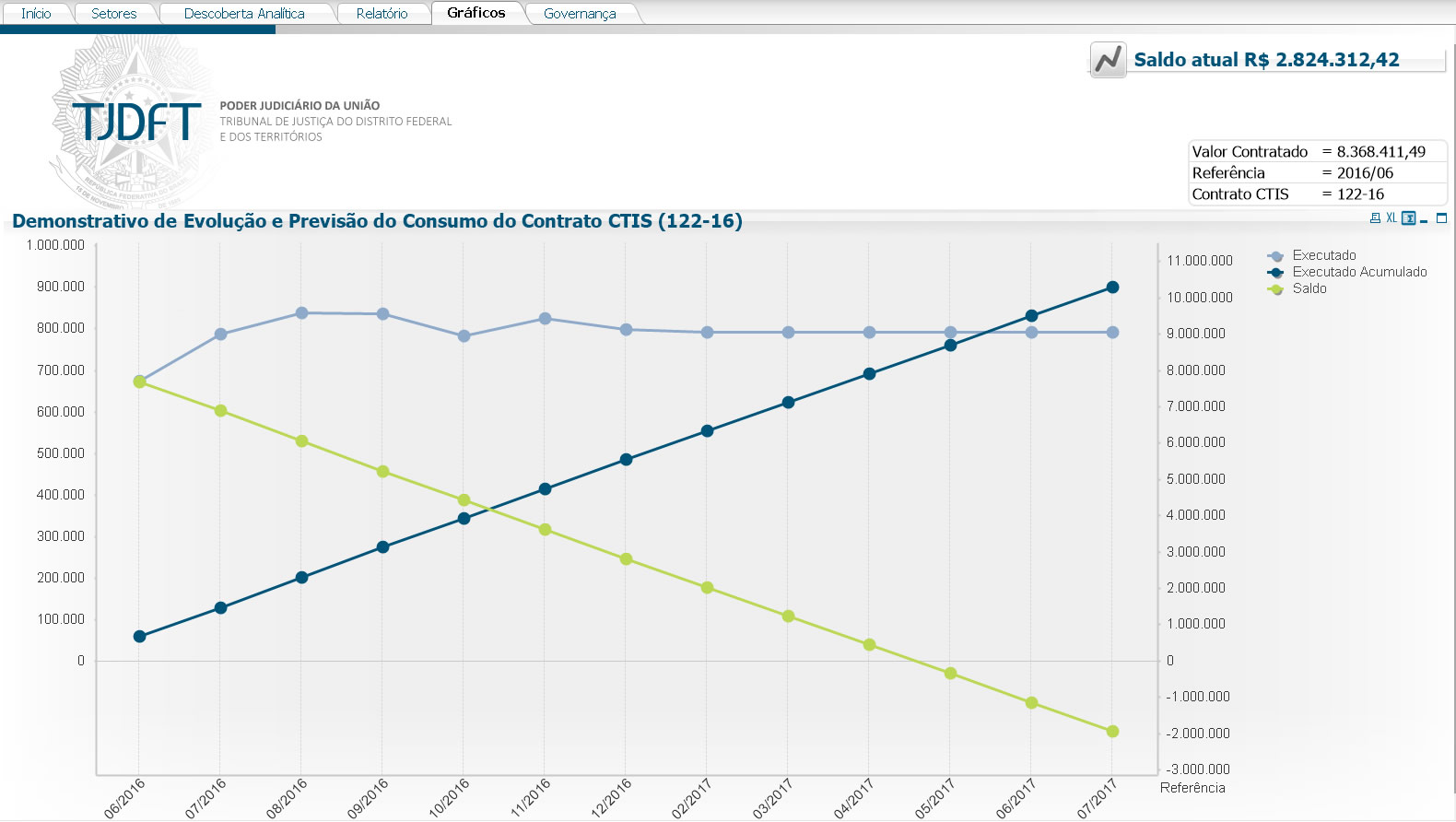Minimize the chart object

pos(1425,219)
